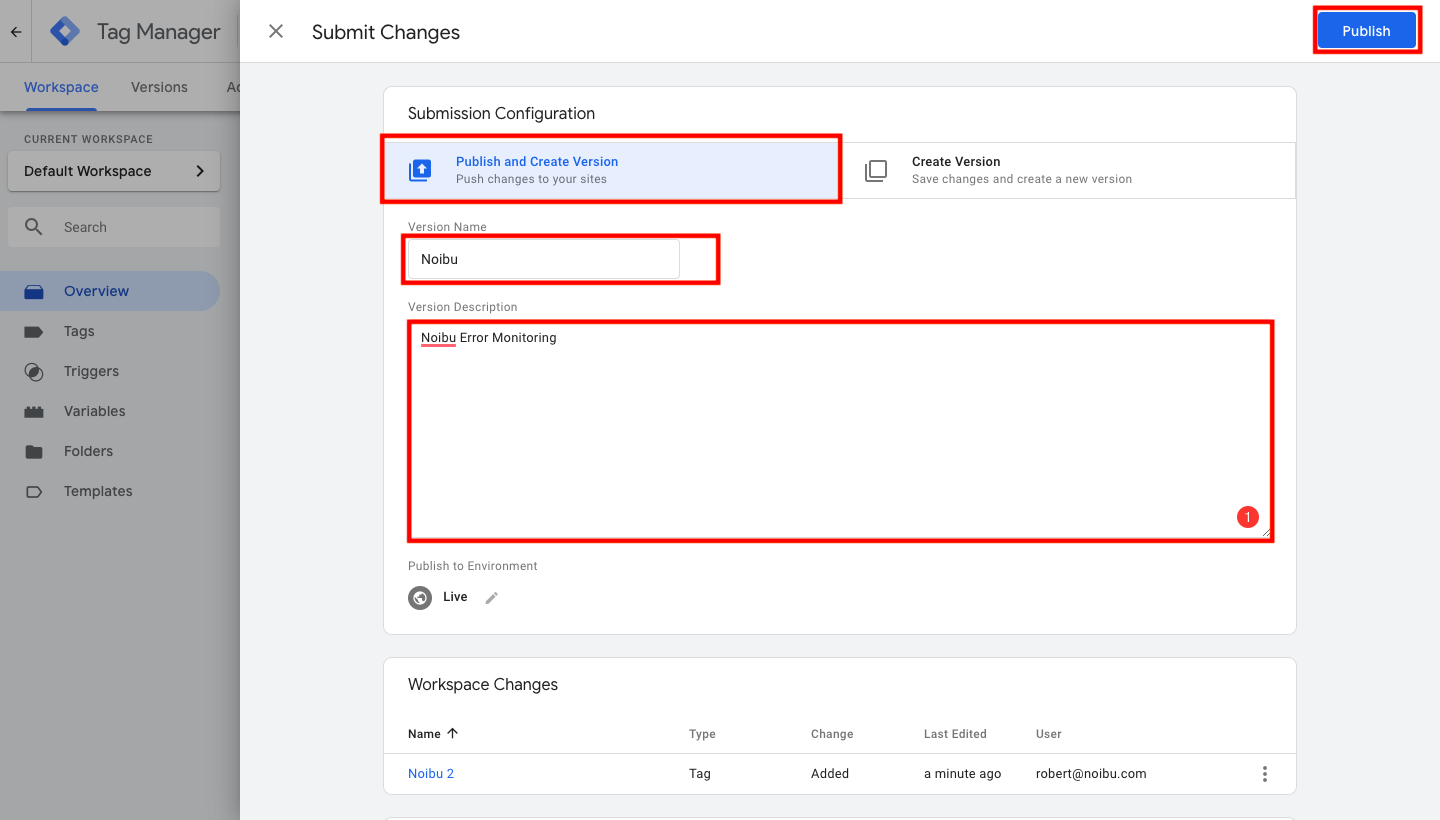Click the Version Name input field
This screenshot has width=1440, height=820.
(x=543, y=259)
